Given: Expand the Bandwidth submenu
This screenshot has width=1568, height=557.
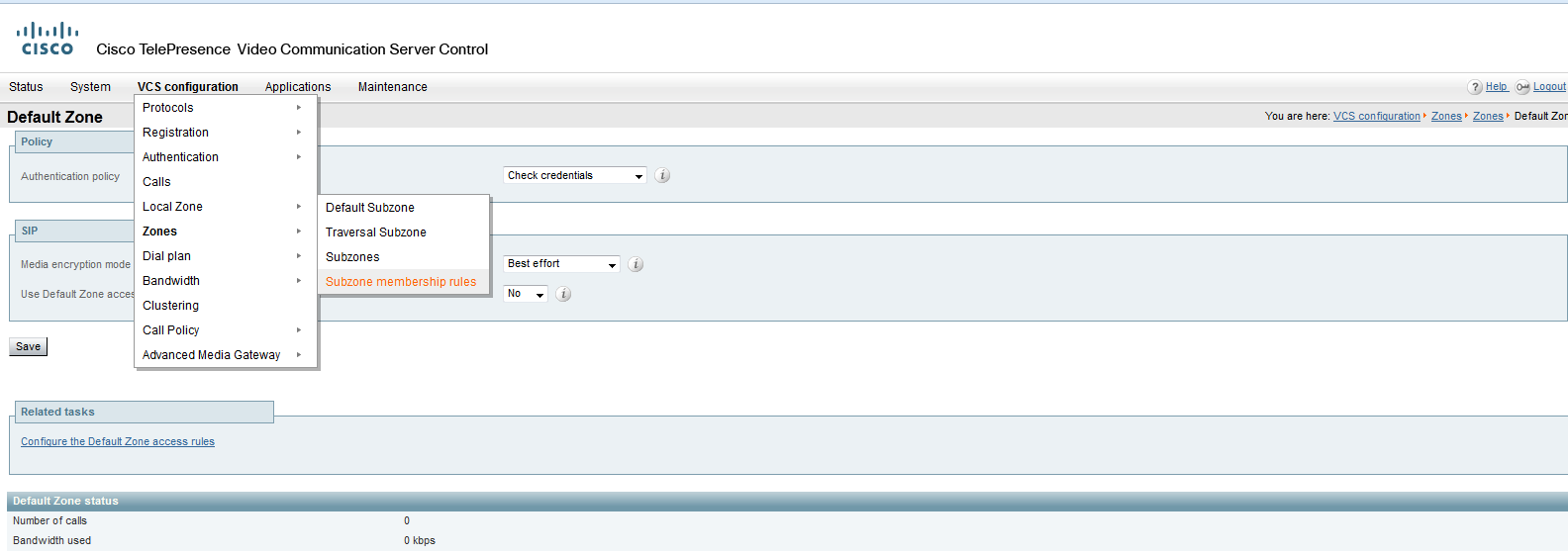Looking at the screenshot, I should [x=226, y=281].
